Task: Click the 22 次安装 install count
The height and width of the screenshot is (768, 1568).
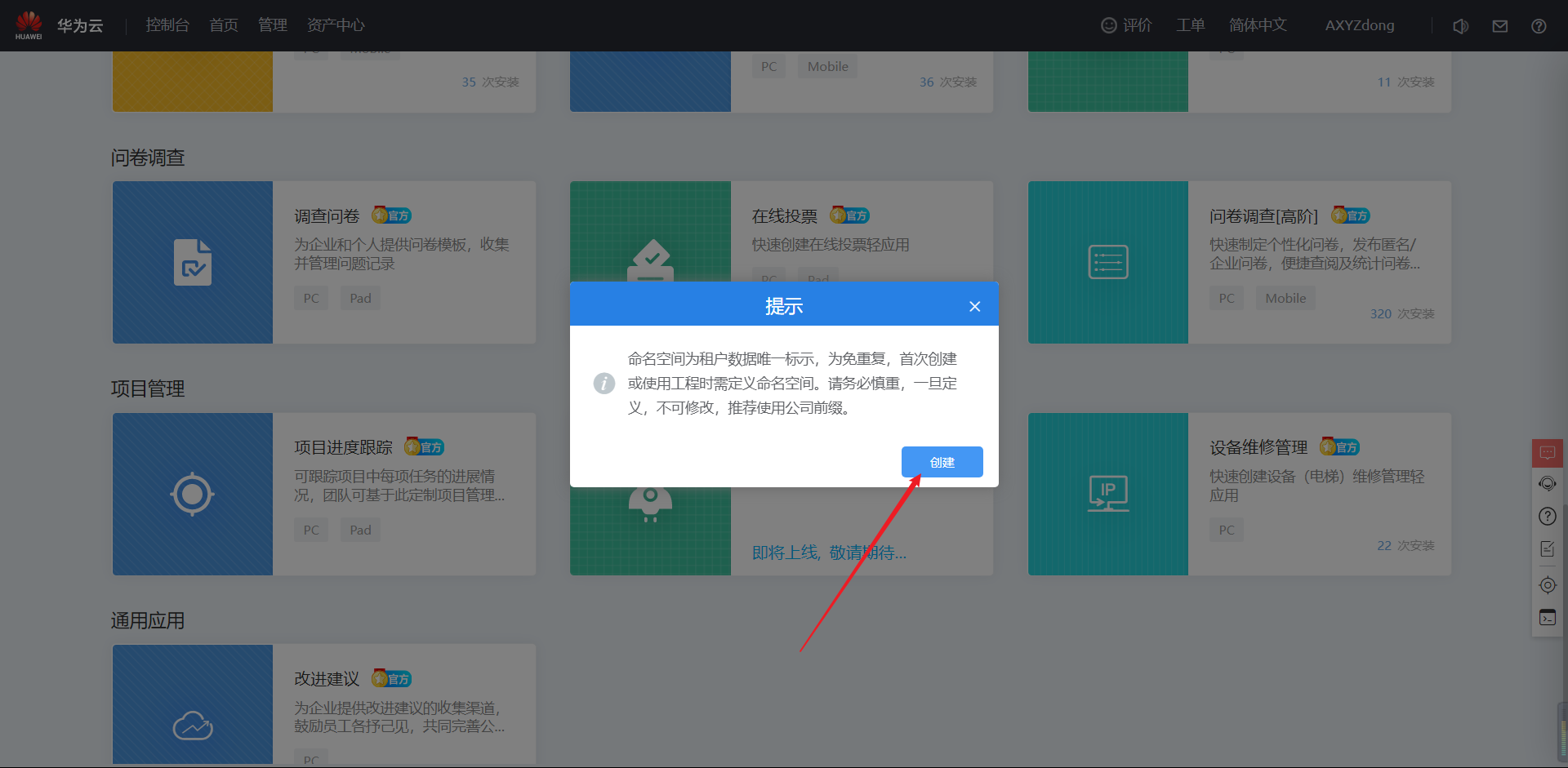Action: coord(1405,546)
